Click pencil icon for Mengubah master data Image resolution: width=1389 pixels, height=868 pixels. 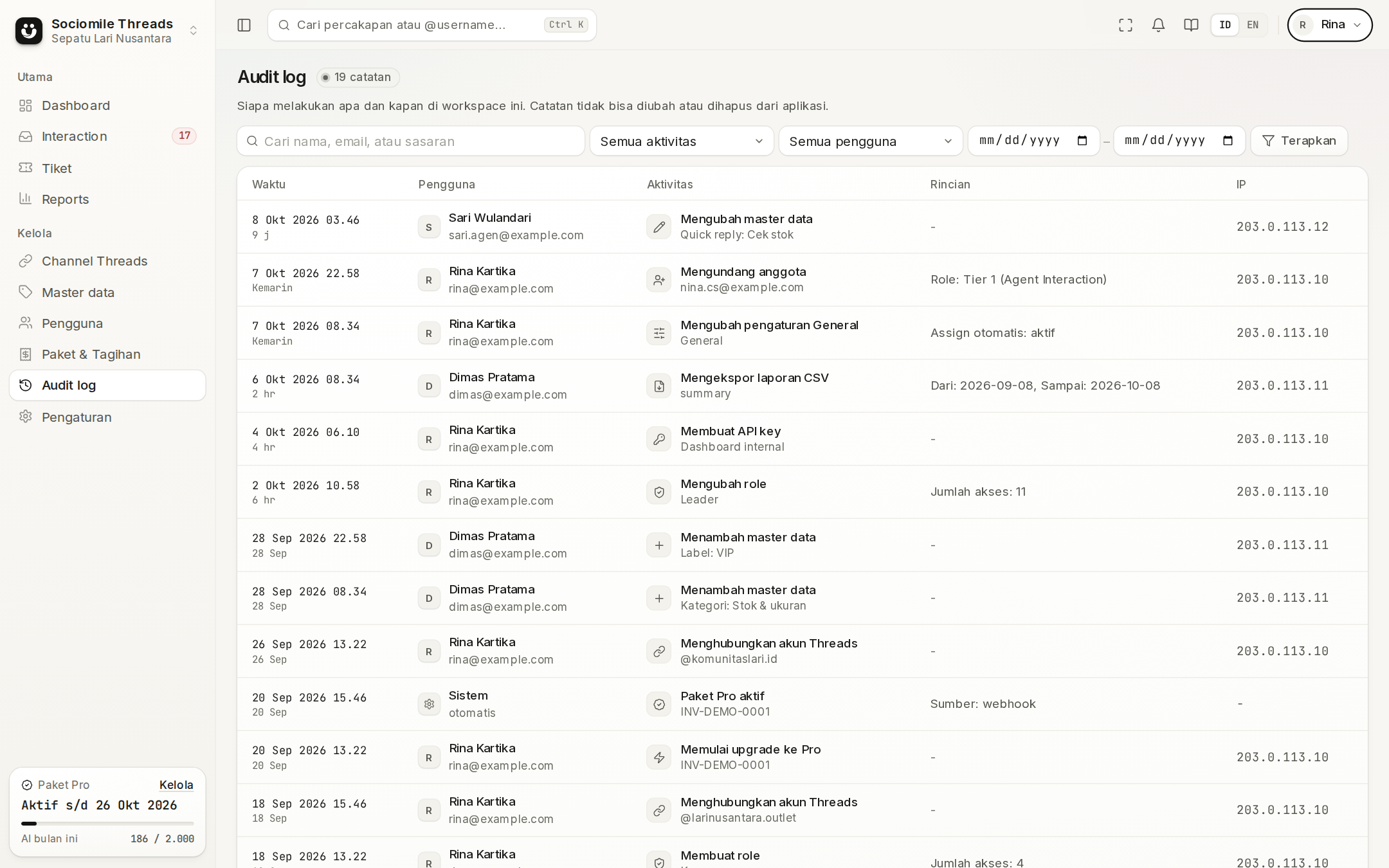coord(659,227)
